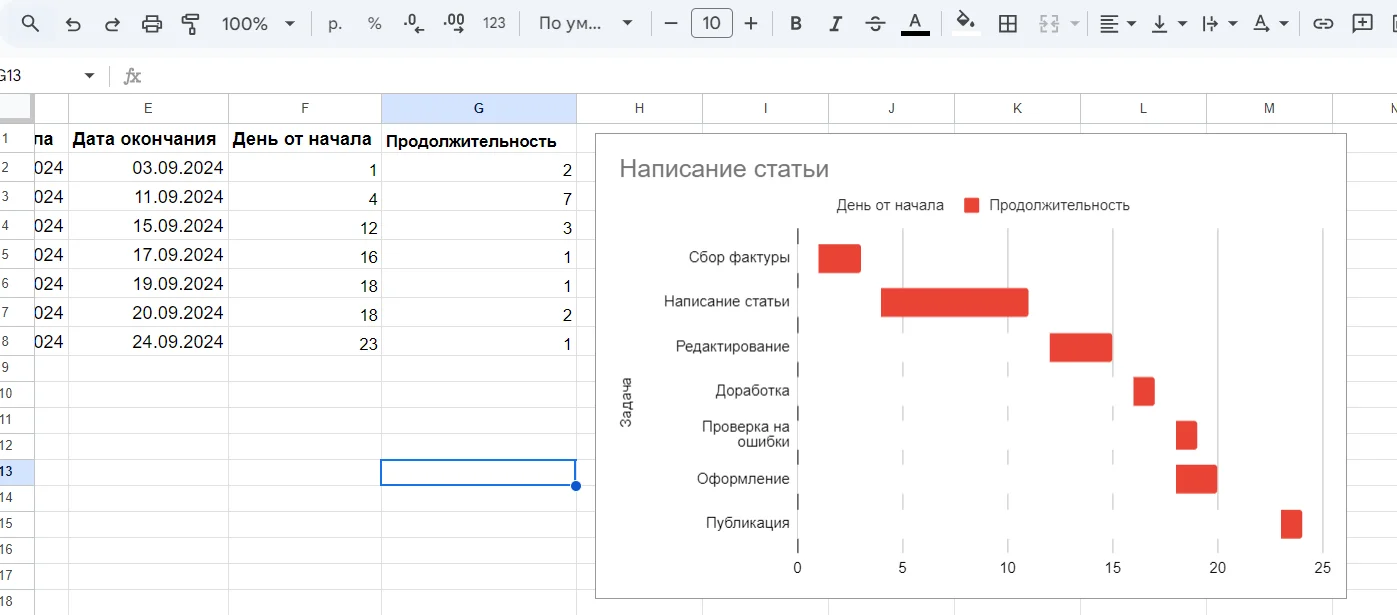Click axis label 'Доработка'
Viewport: 1397px width, 615px height.
752,391
